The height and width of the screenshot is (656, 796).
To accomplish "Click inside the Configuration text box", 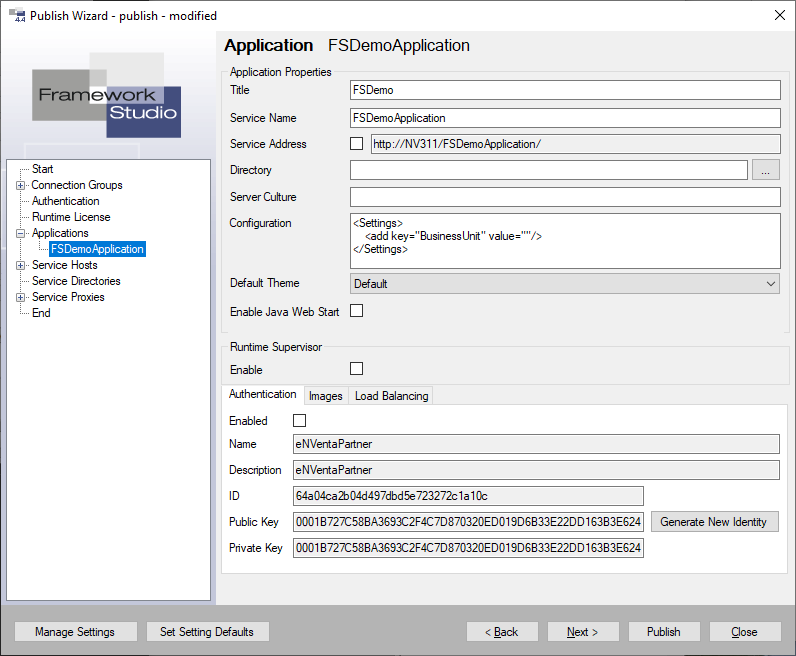I will [565, 241].
